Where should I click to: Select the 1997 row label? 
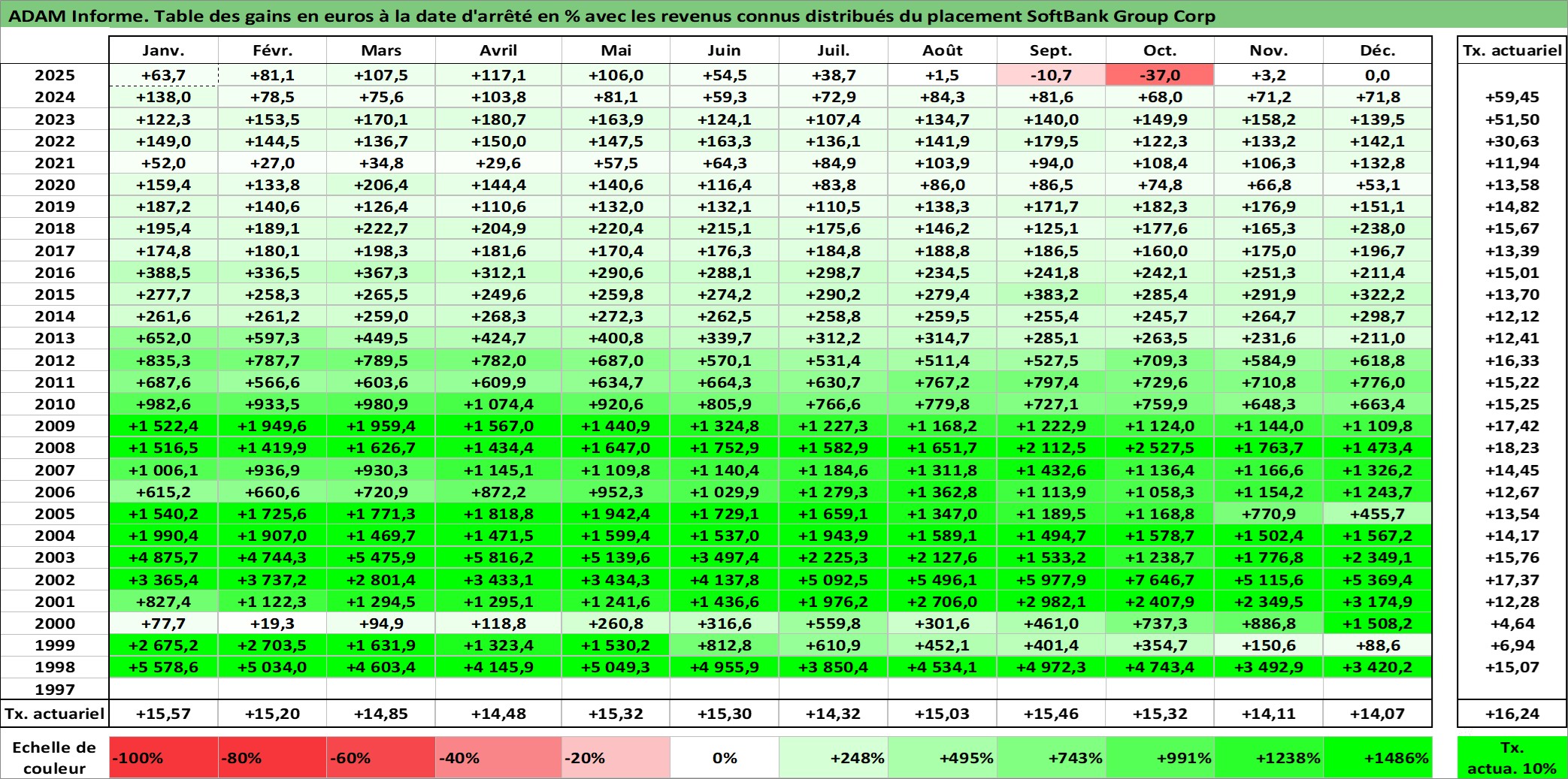coord(55,690)
